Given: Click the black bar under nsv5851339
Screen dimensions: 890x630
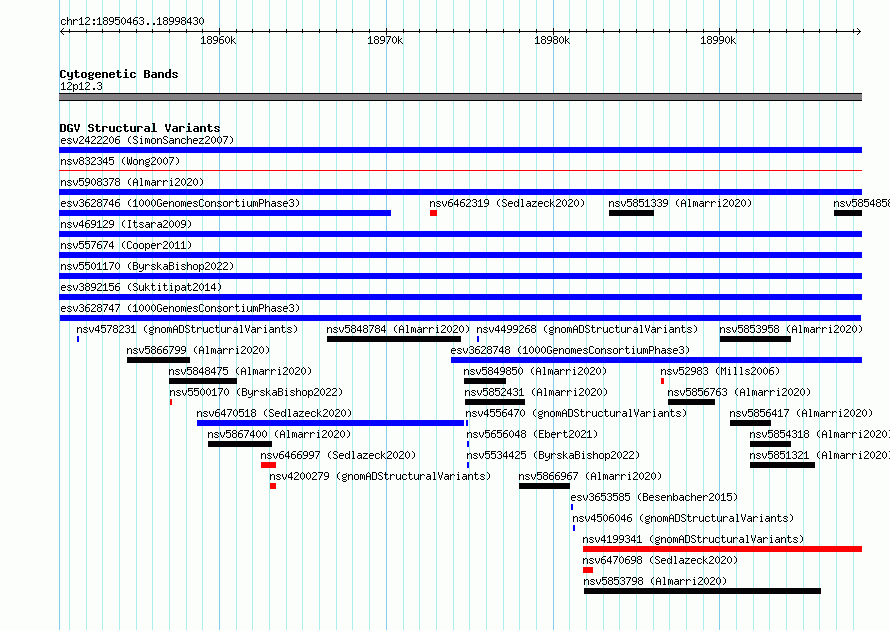Looking at the screenshot, I should click(631, 213).
